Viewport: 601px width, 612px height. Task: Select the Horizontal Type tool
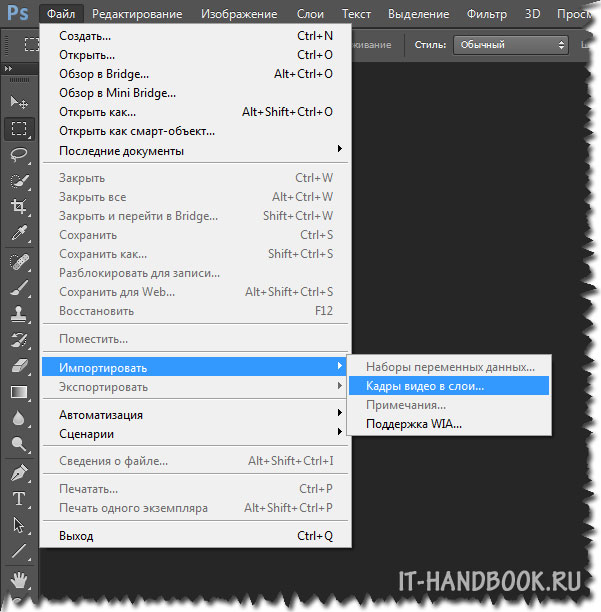[x=19, y=499]
